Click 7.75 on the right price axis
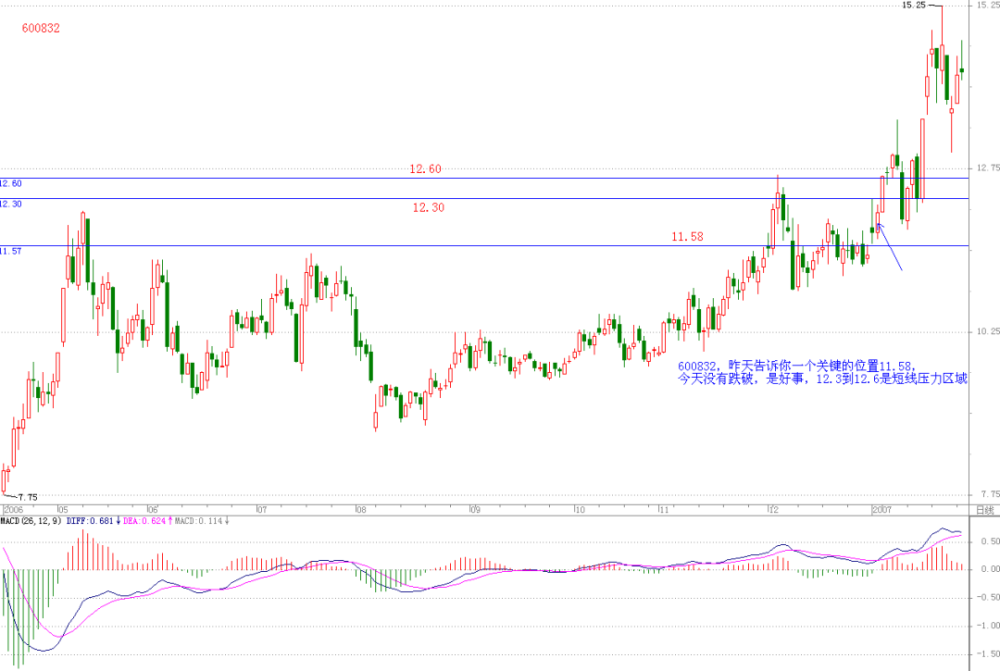 (x=990, y=494)
